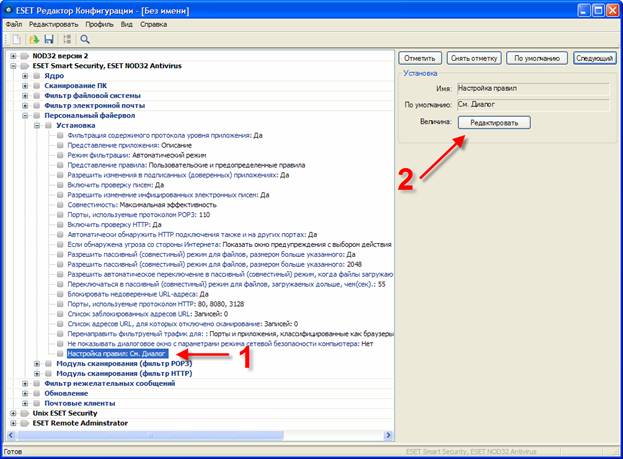Toggle the mark box for Совместимость: Максимальная эффективность
Viewport: 623px width, 459px height.
pos(60,205)
